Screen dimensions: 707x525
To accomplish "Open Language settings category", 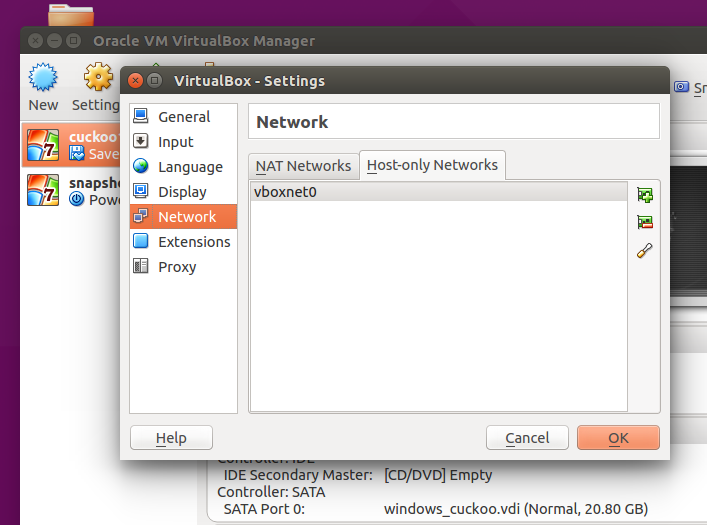I will coord(184,167).
